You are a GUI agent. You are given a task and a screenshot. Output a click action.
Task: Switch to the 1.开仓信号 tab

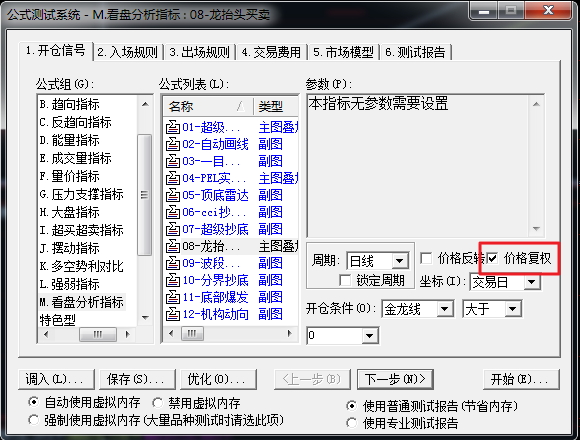point(55,50)
